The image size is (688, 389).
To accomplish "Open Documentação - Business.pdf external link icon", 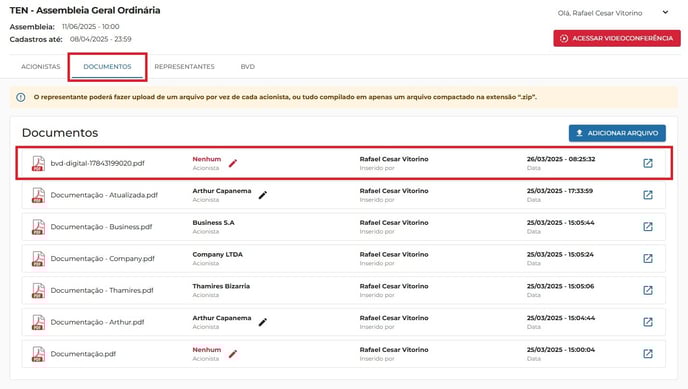I will point(648,227).
